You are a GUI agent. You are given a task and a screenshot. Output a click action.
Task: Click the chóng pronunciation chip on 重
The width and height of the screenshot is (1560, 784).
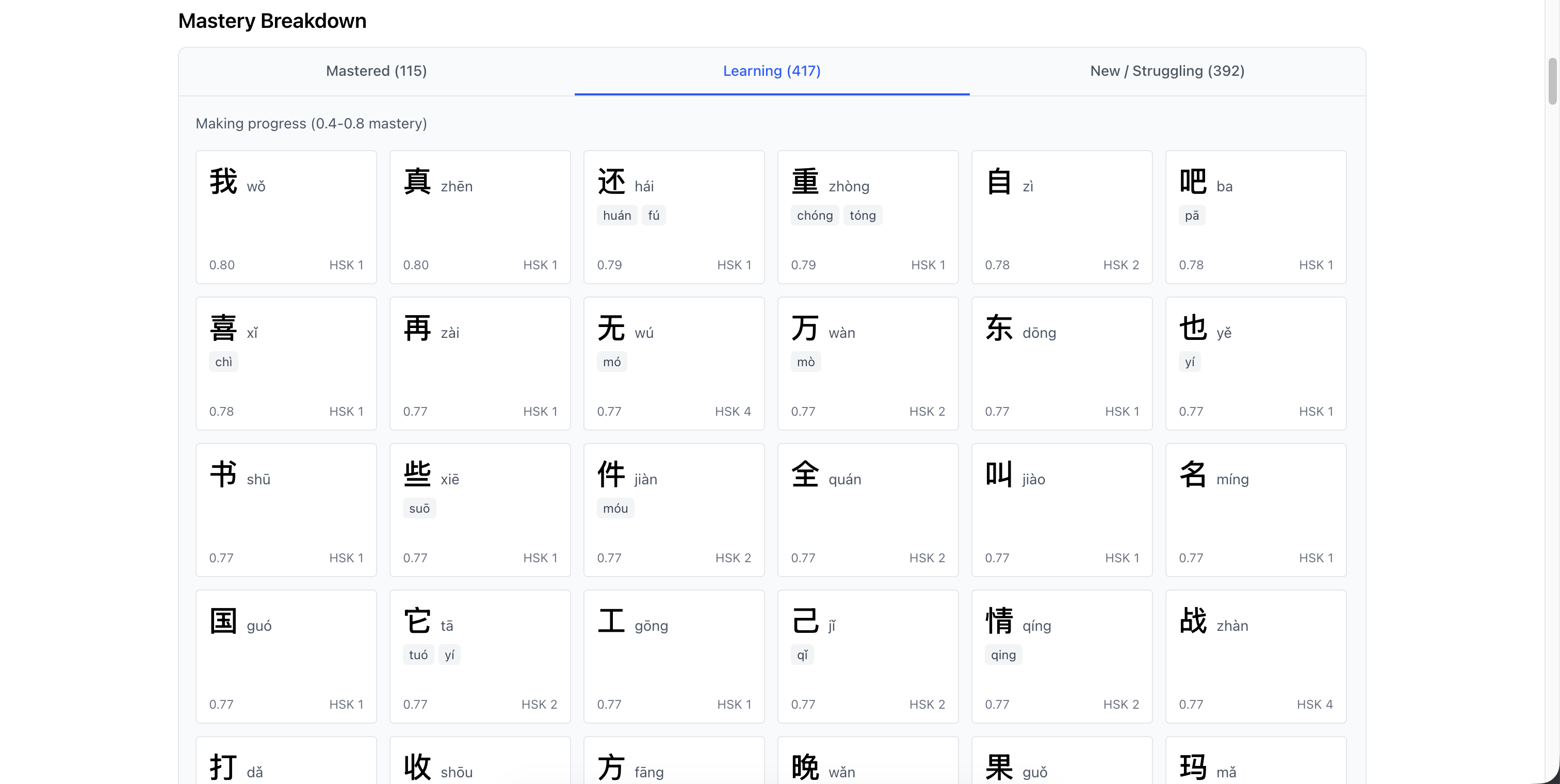coord(814,216)
